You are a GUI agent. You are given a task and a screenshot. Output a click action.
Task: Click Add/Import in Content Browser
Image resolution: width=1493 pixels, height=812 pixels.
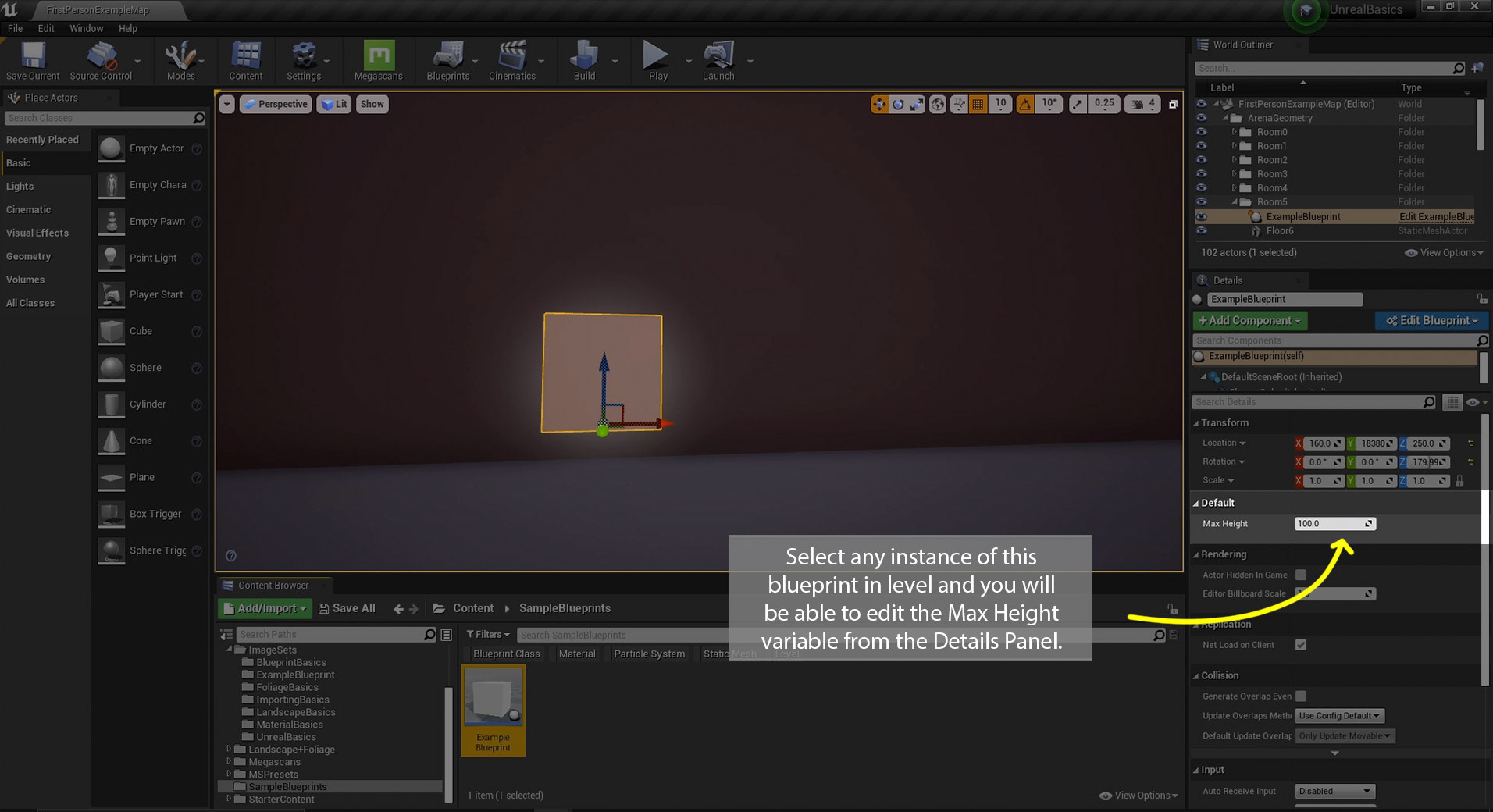pyautogui.click(x=265, y=609)
